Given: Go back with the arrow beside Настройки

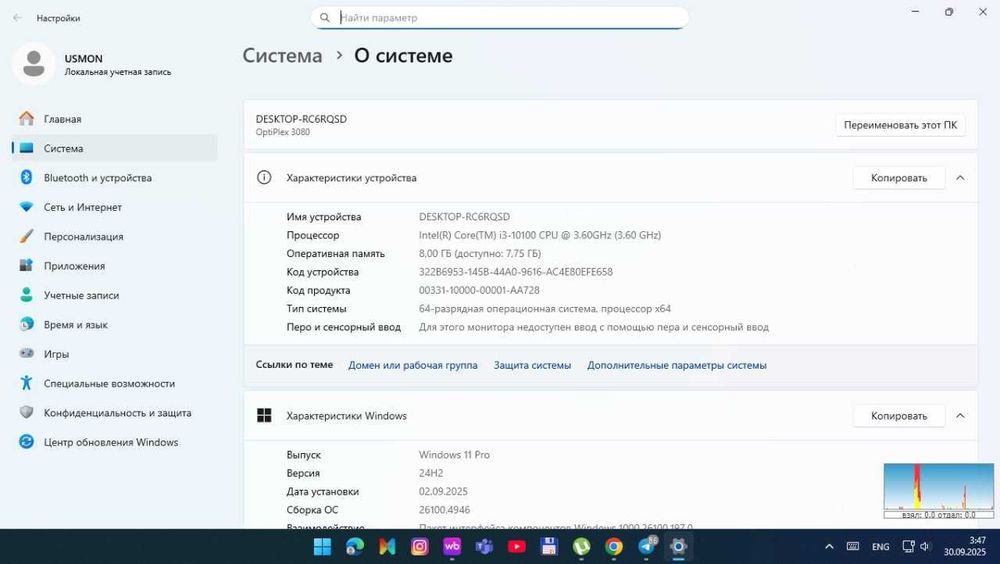Looking at the screenshot, I should point(17,18).
